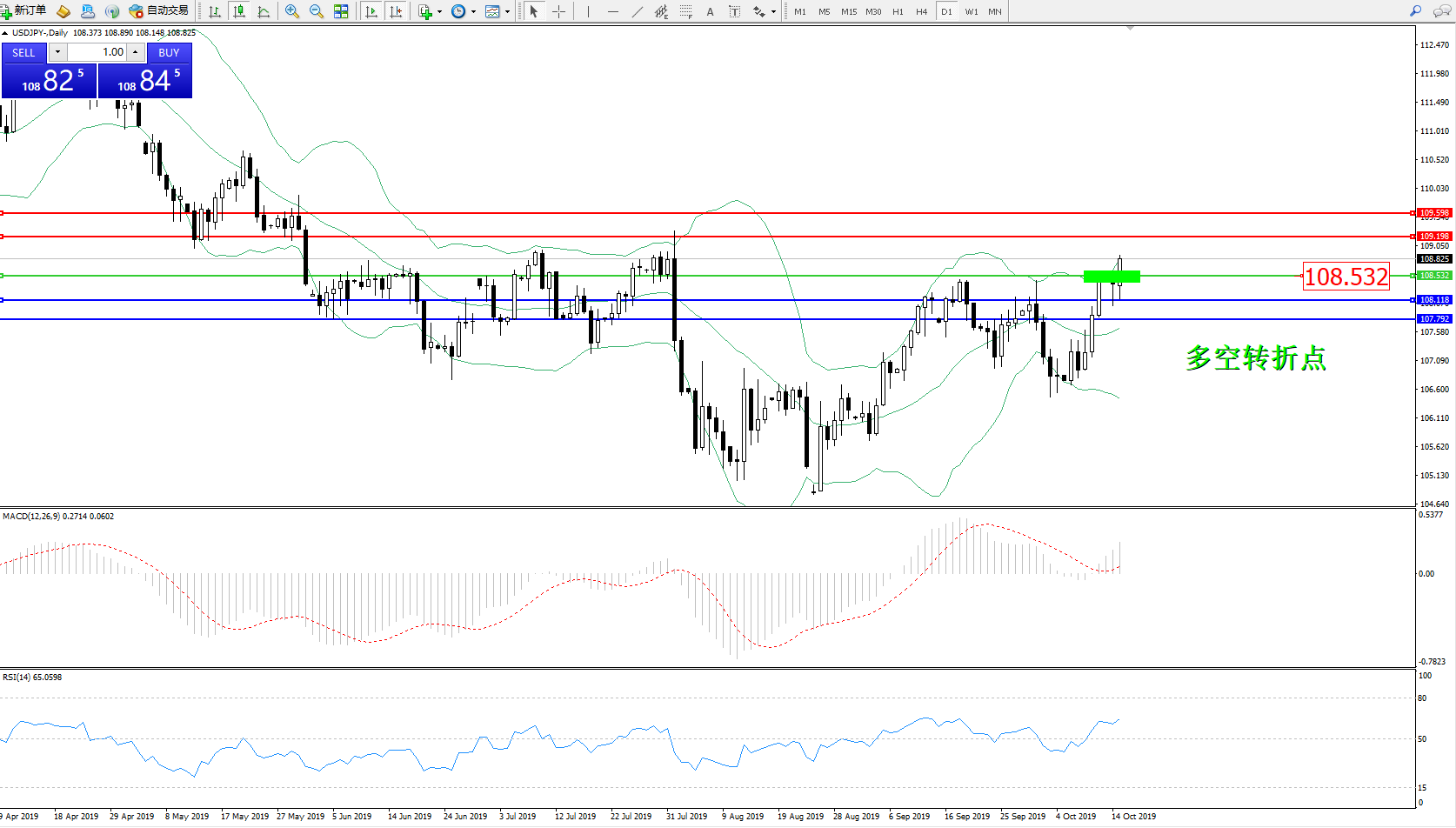Select the Crosshair tool
This screenshot has width=1456, height=828.
pyautogui.click(x=558, y=11)
